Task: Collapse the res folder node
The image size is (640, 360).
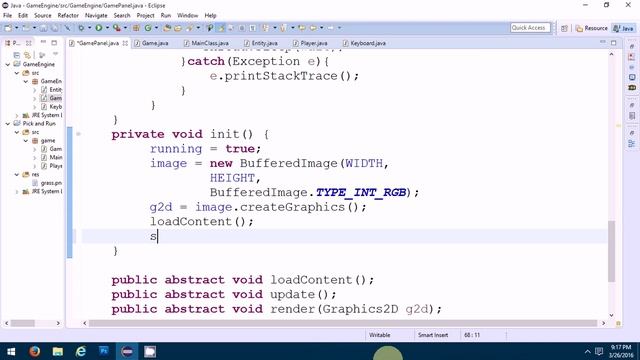Action: pyautogui.click(x=17, y=175)
